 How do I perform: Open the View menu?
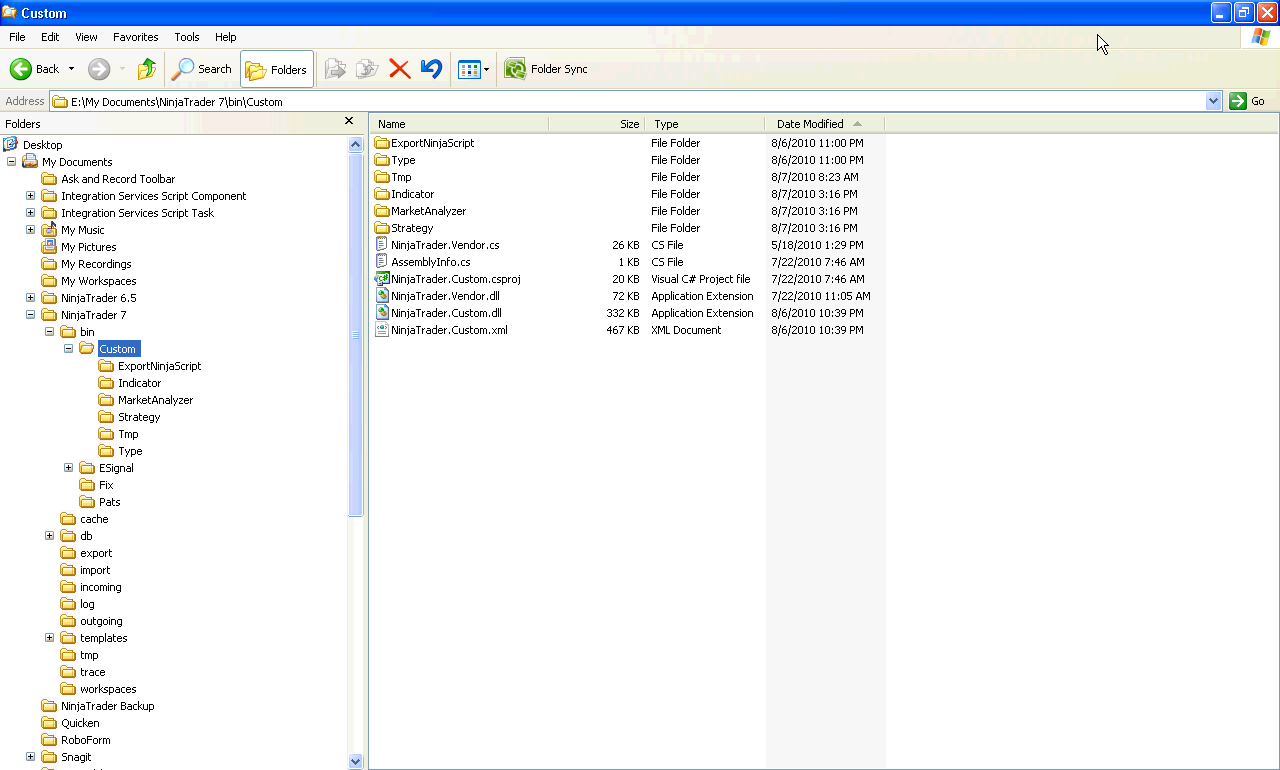(x=86, y=37)
